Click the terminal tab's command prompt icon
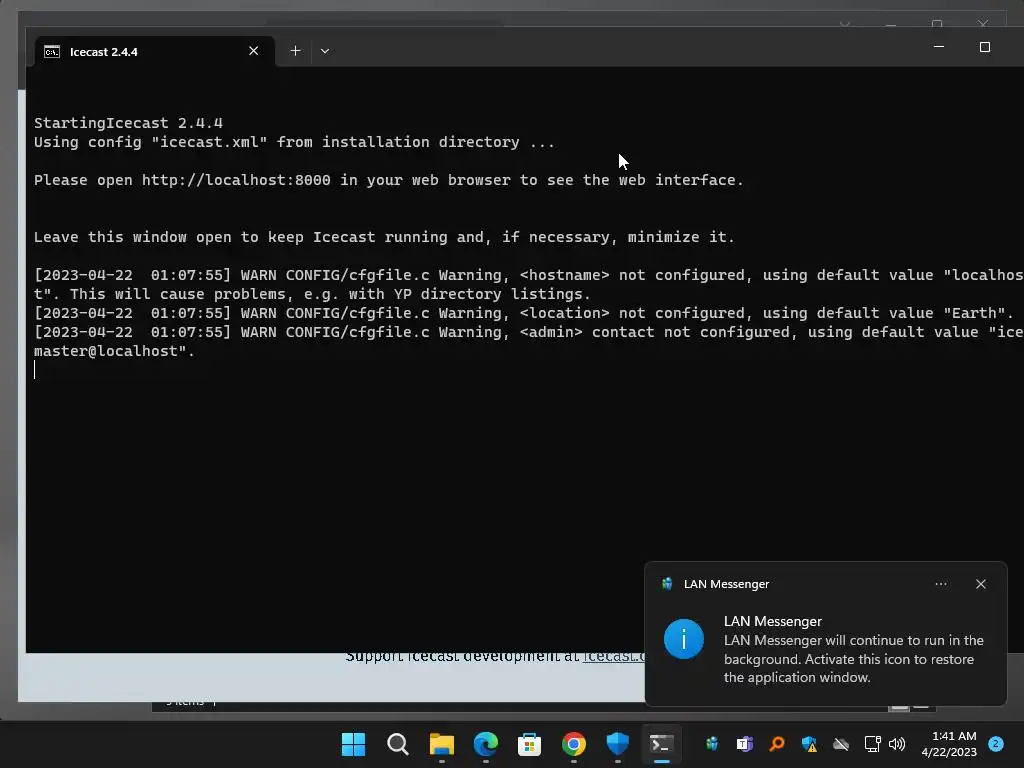 click(52, 52)
